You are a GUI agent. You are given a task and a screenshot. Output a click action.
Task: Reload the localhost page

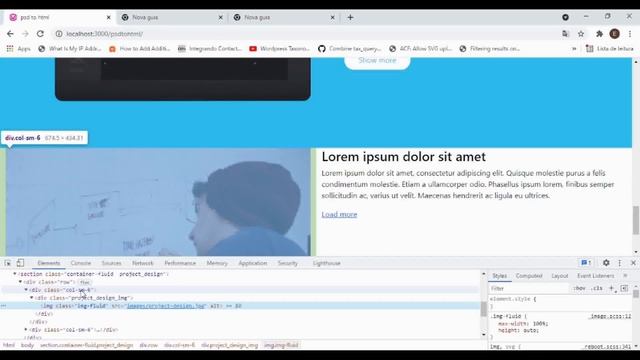[40, 34]
